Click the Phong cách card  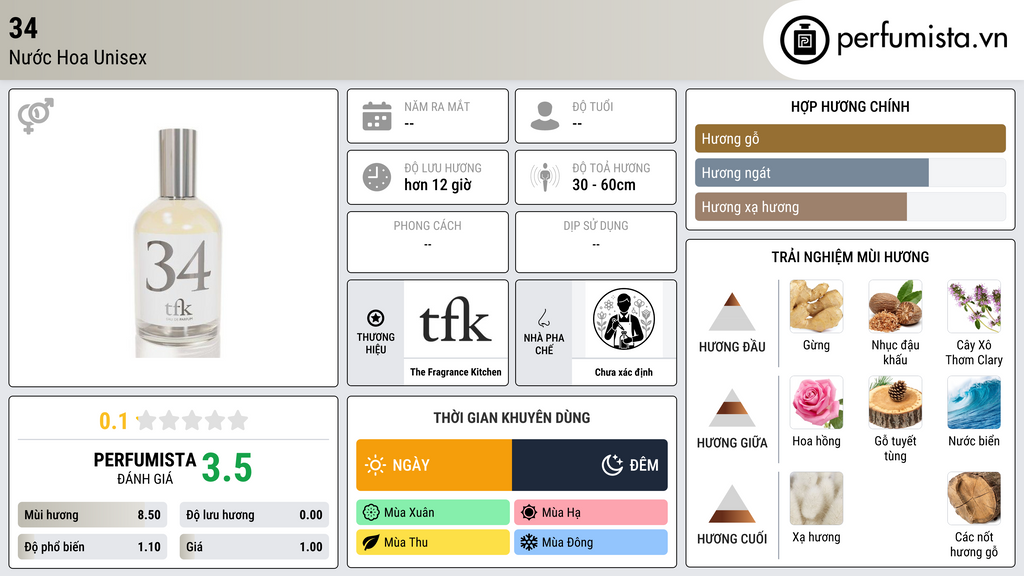pos(428,242)
